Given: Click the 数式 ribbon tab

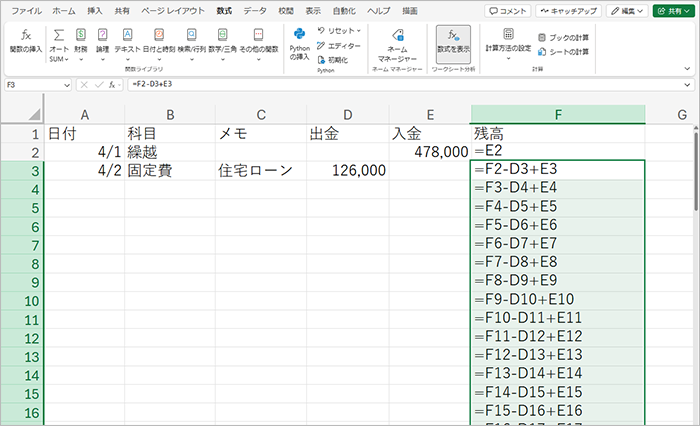Looking at the screenshot, I should (x=224, y=11).
